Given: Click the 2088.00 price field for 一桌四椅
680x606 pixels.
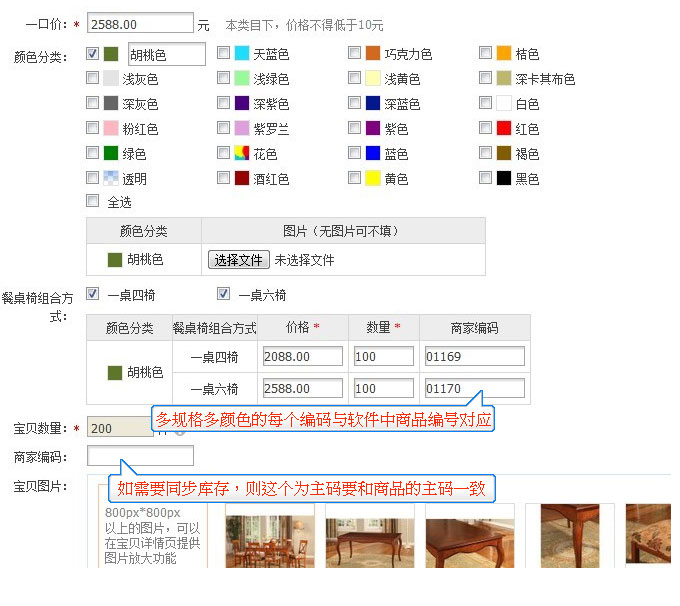Looking at the screenshot, I should 302,357.
